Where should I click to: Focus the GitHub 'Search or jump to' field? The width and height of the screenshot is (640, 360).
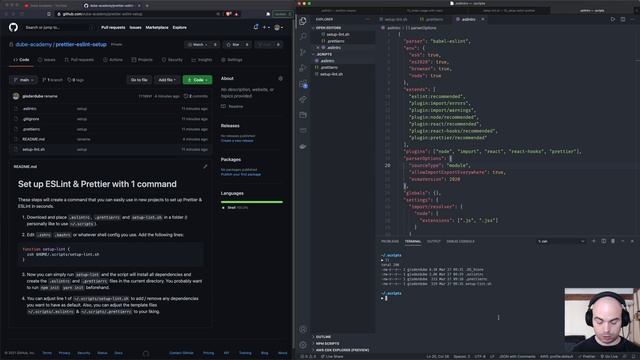[x=56, y=27]
